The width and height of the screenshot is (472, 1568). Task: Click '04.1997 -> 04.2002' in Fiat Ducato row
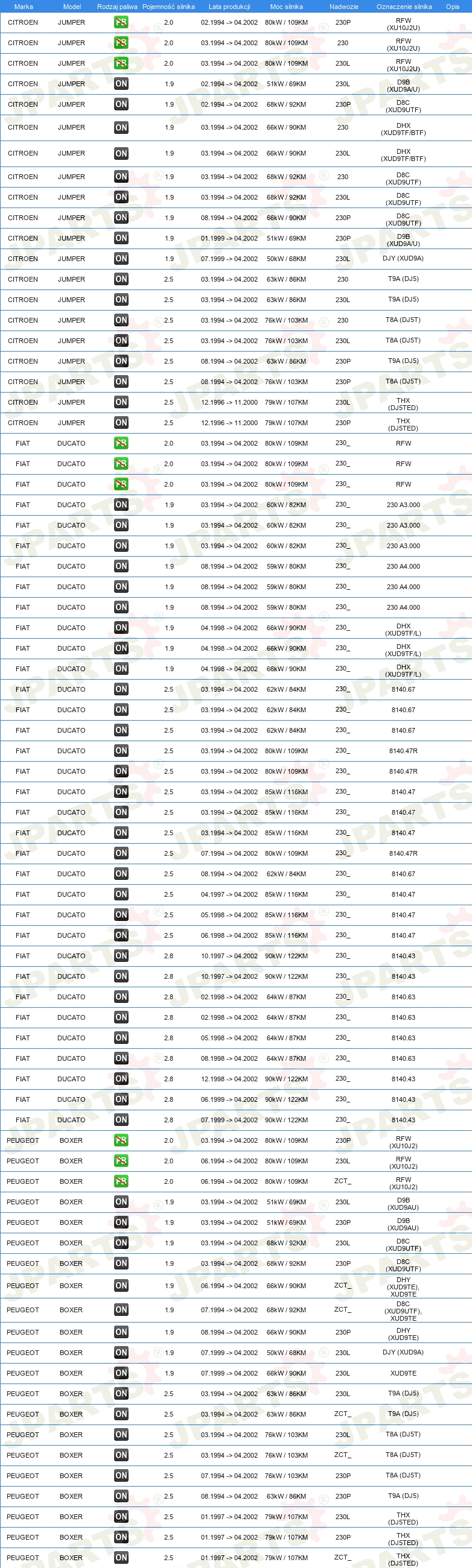[229, 894]
